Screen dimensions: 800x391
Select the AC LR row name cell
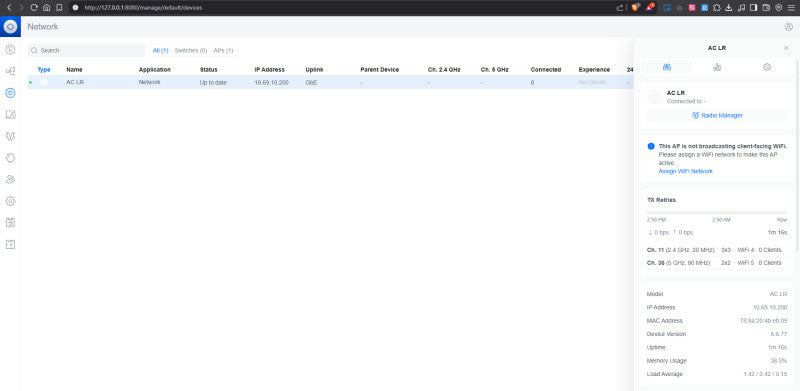point(75,82)
